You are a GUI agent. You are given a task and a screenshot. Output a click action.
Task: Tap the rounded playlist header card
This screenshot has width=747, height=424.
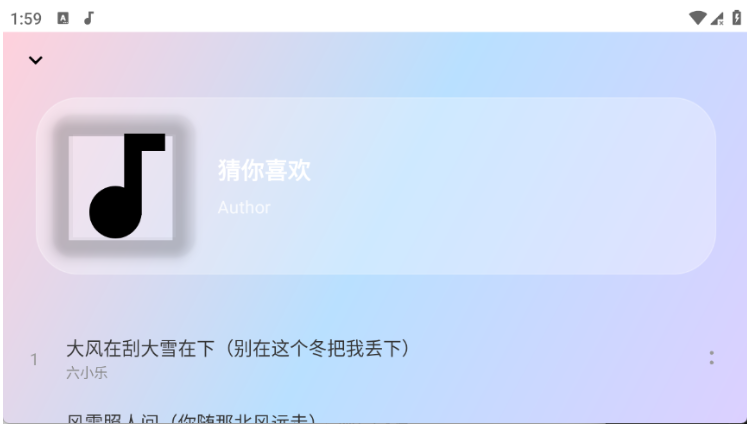(x=376, y=186)
